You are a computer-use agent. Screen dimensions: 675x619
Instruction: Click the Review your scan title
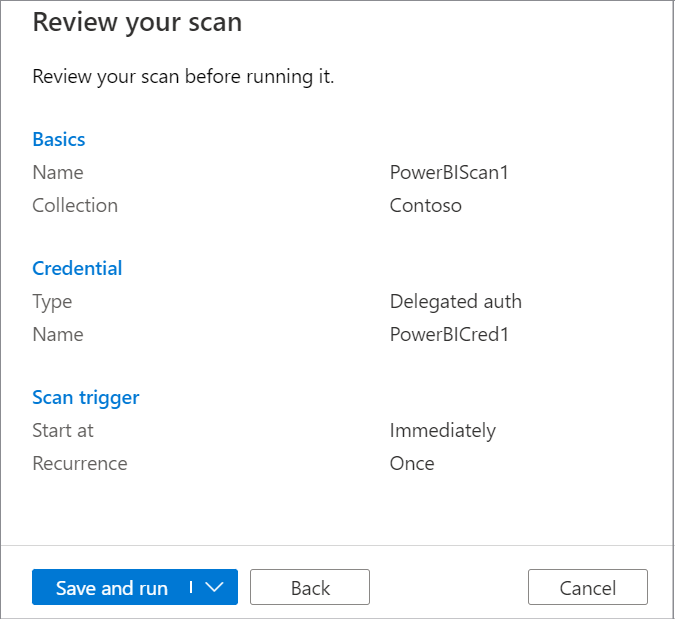pyautogui.click(x=137, y=22)
